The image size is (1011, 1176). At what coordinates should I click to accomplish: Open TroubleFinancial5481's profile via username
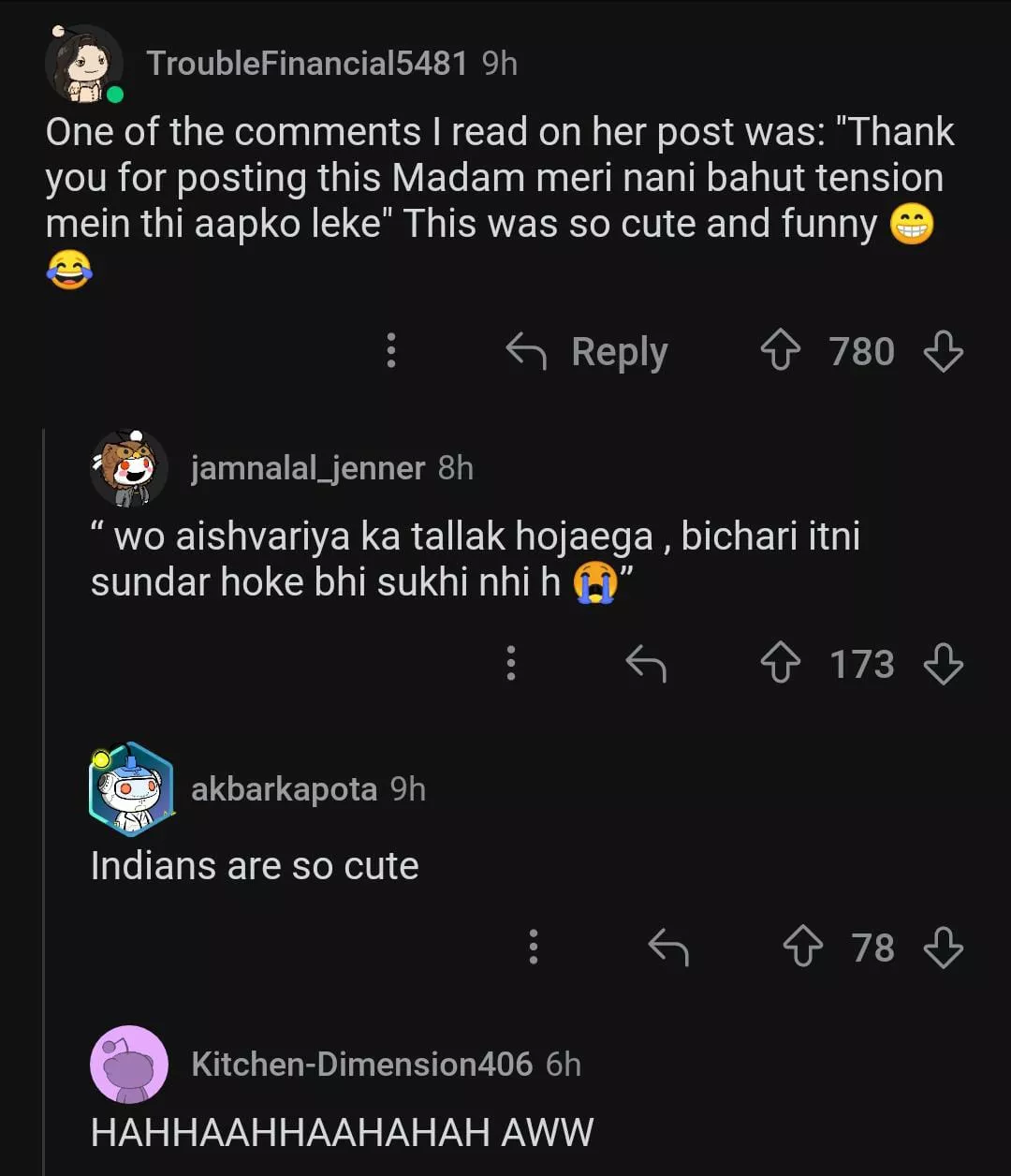point(306,64)
